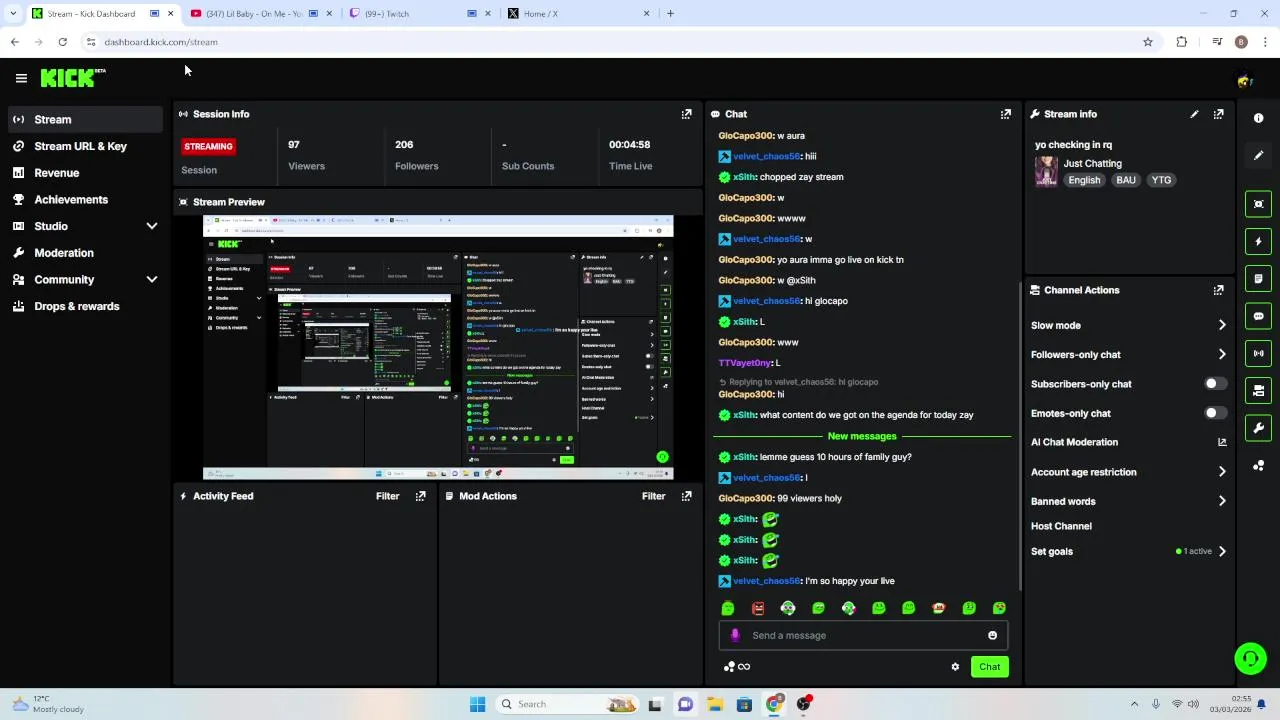The image size is (1280, 720).
Task: Open the Windows Start menu
Action: point(477,704)
